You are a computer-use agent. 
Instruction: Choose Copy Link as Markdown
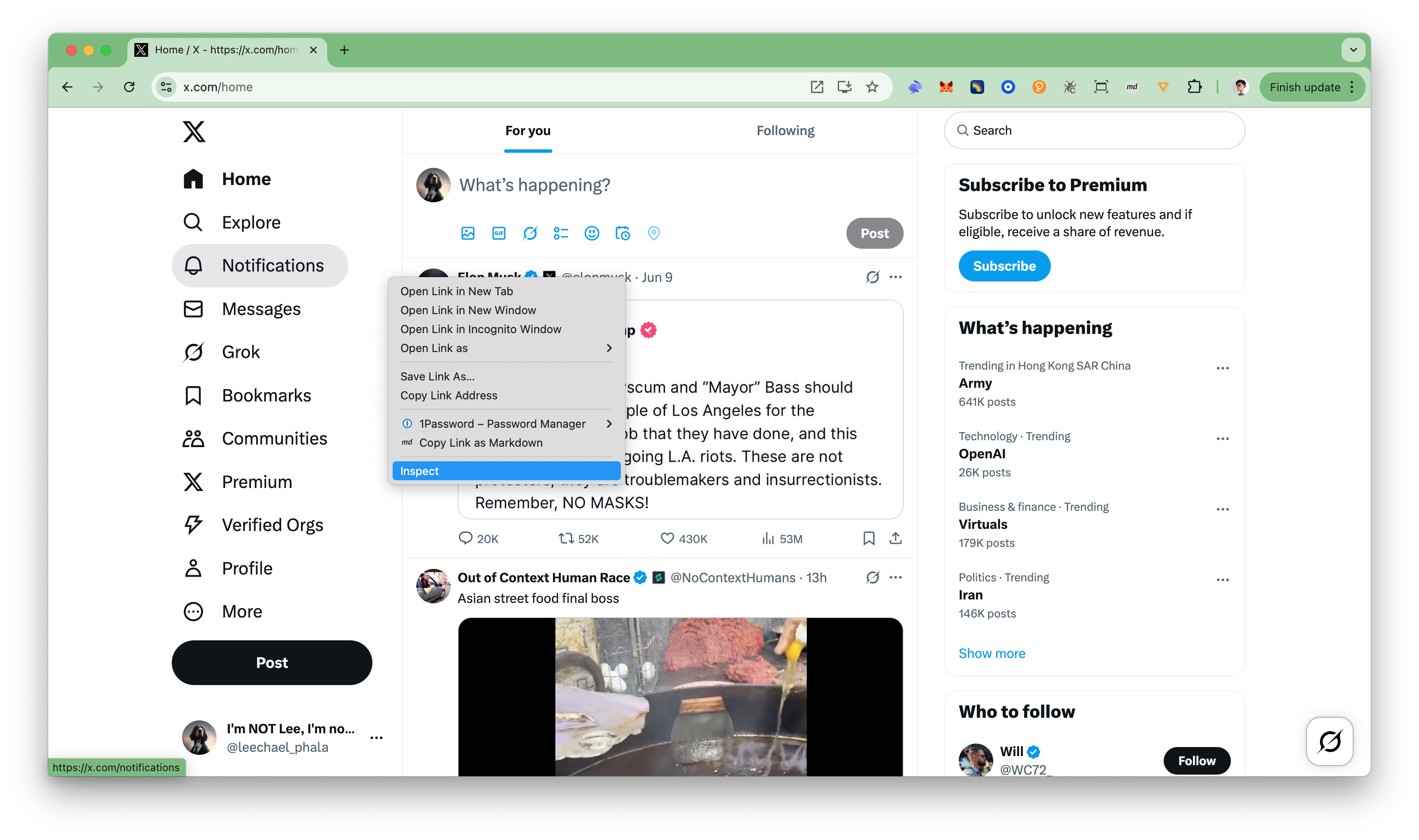coord(506,443)
